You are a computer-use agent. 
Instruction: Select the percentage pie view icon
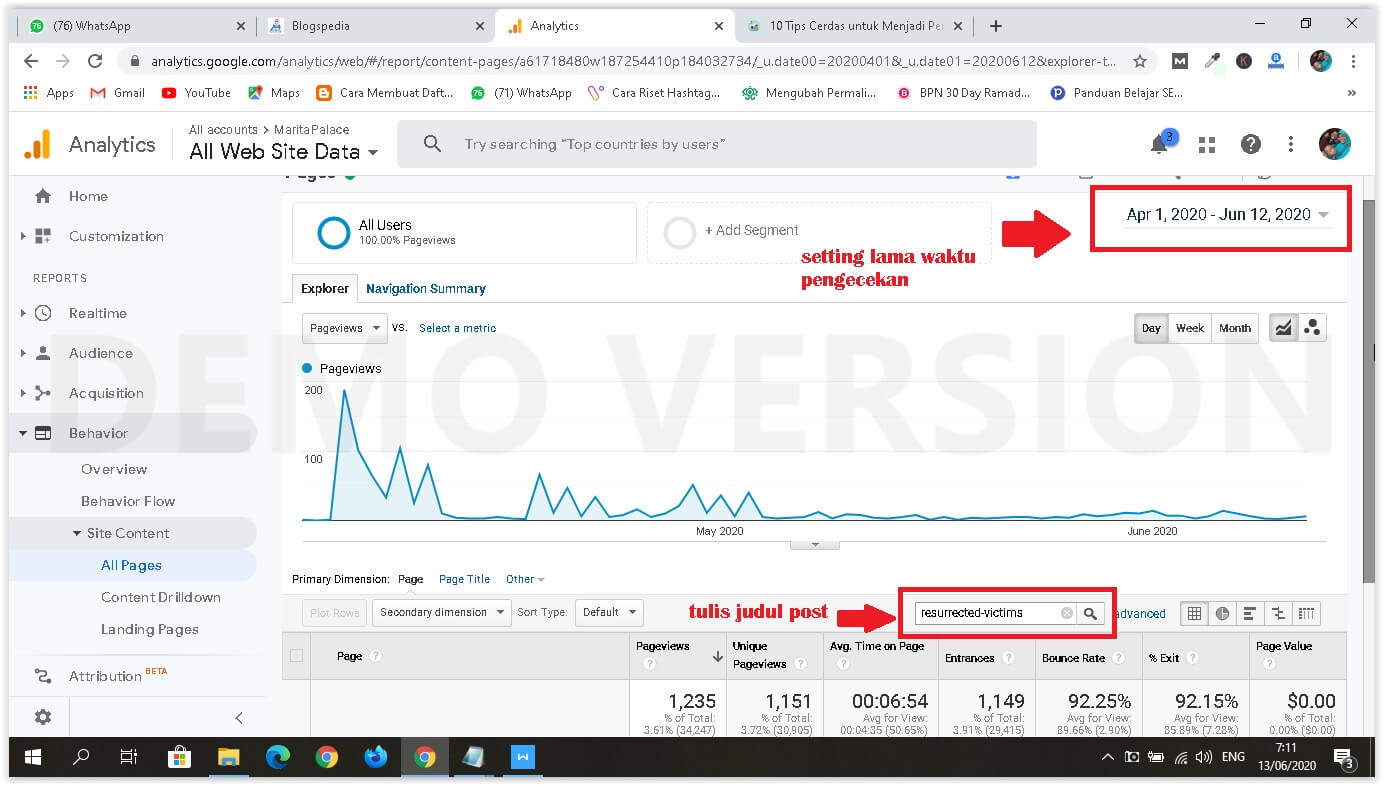click(x=1222, y=613)
